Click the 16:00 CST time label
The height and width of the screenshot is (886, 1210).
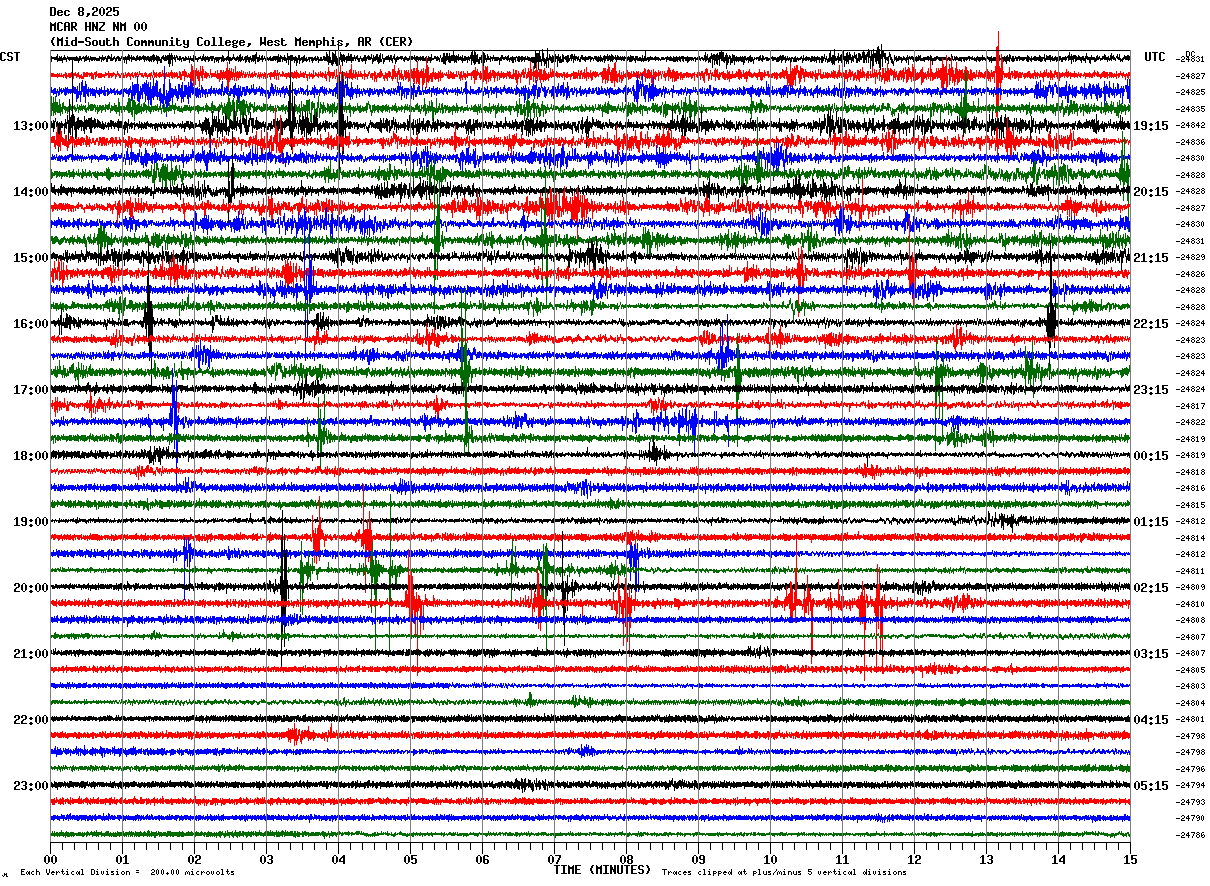pyautogui.click(x=31, y=323)
